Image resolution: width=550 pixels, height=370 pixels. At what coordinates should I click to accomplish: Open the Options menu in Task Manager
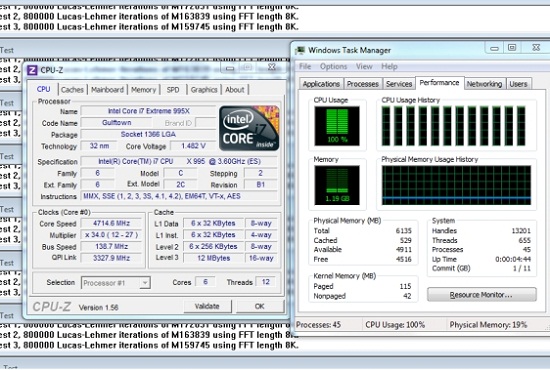pos(333,67)
